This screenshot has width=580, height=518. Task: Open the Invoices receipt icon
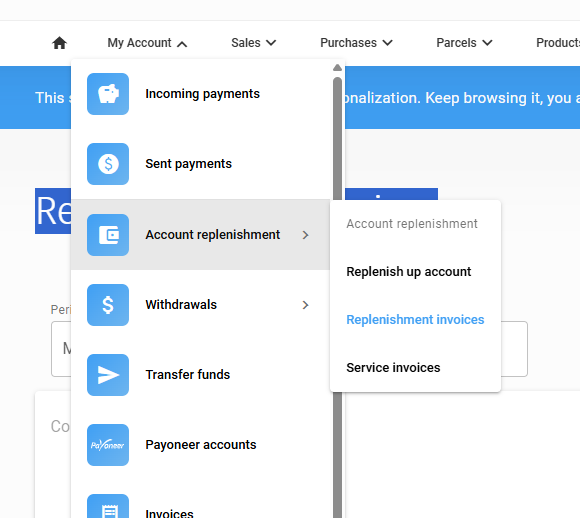click(x=108, y=508)
